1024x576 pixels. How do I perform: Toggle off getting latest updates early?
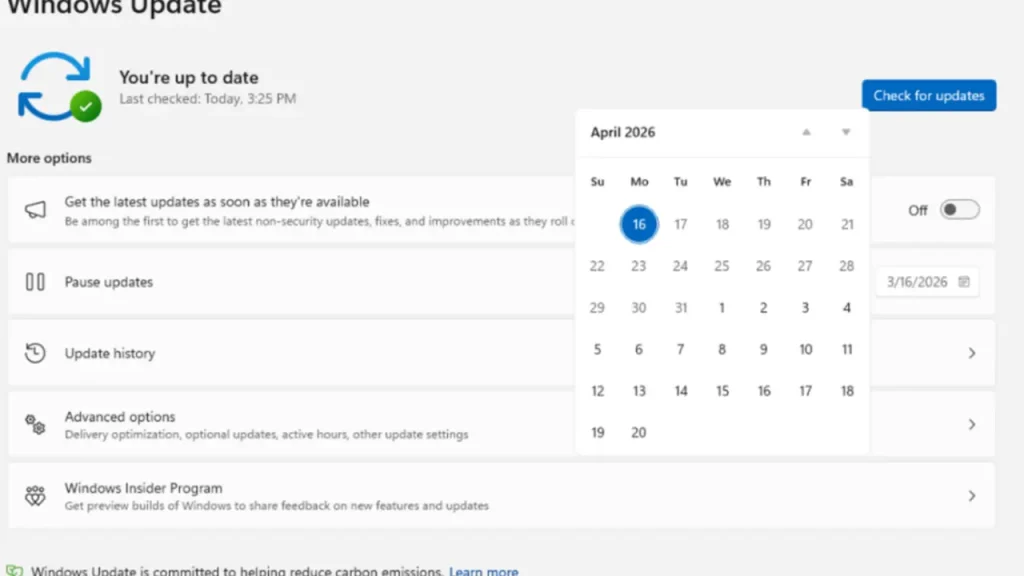pyautogui.click(x=958, y=210)
